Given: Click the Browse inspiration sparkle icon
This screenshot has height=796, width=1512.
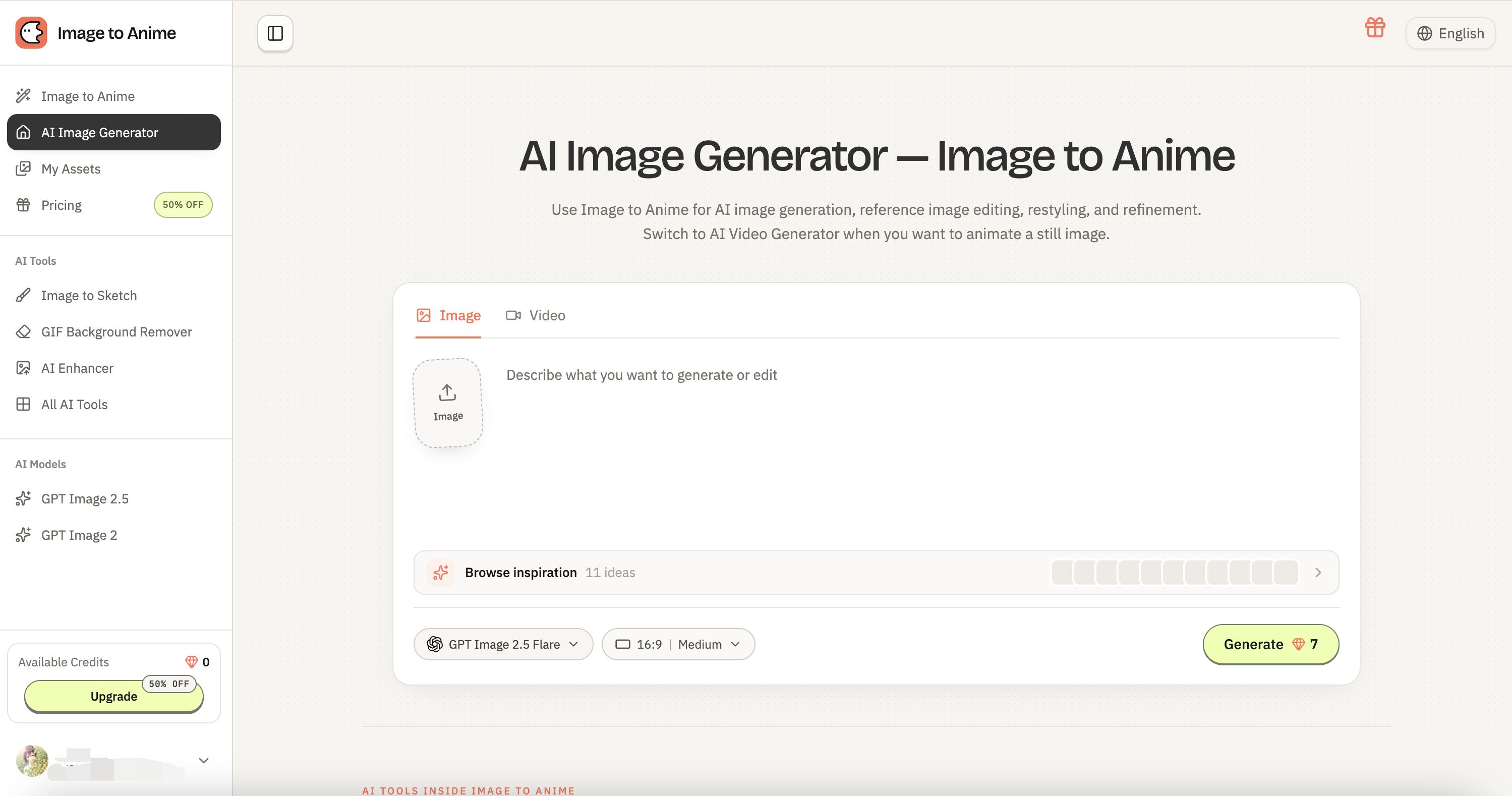Looking at the screenshot, I should point(441,573).
